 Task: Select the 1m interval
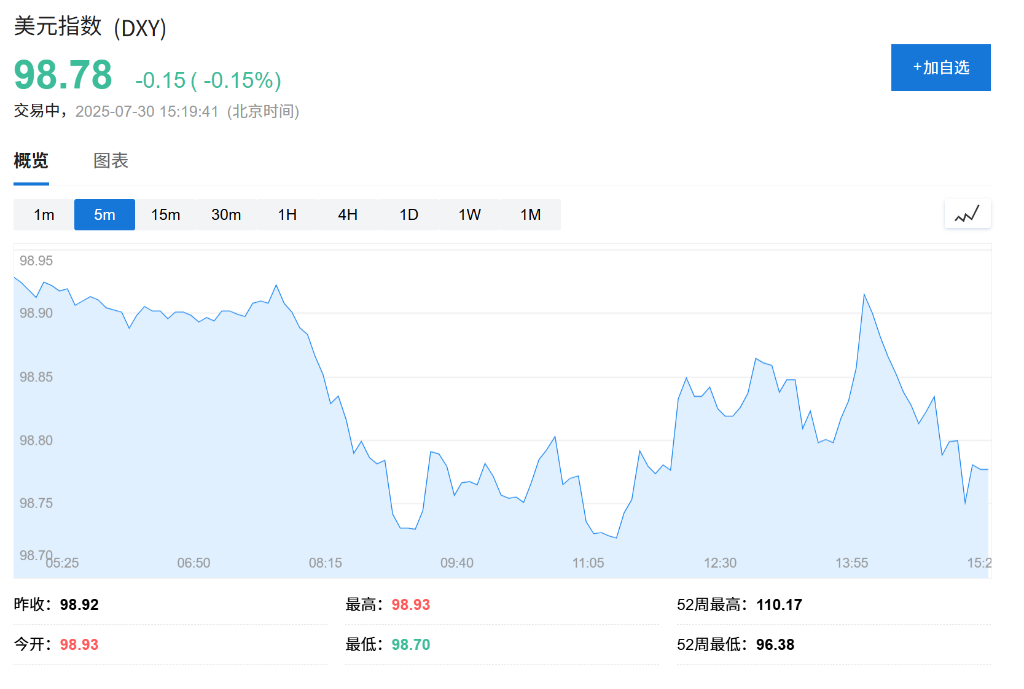click(44, 215)
